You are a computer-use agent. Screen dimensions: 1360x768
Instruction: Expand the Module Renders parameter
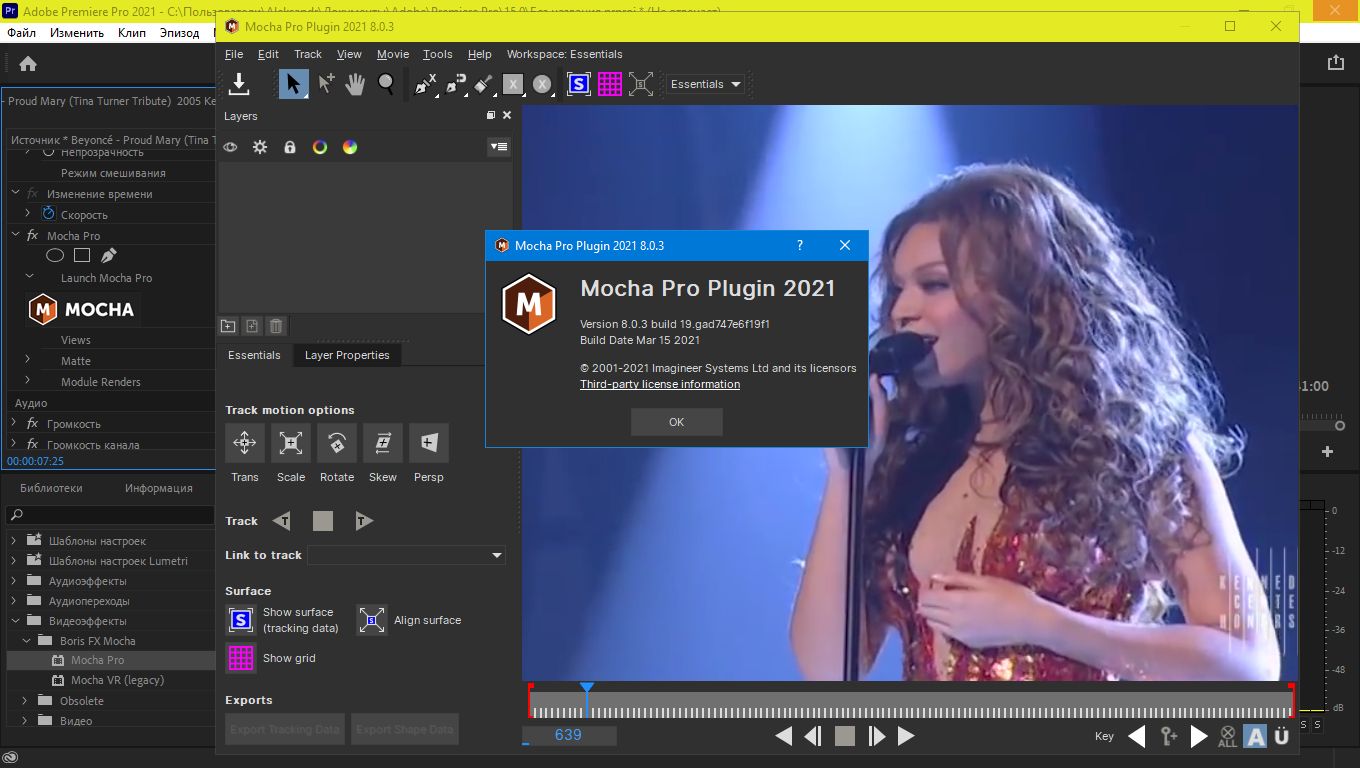coord(28,381)
